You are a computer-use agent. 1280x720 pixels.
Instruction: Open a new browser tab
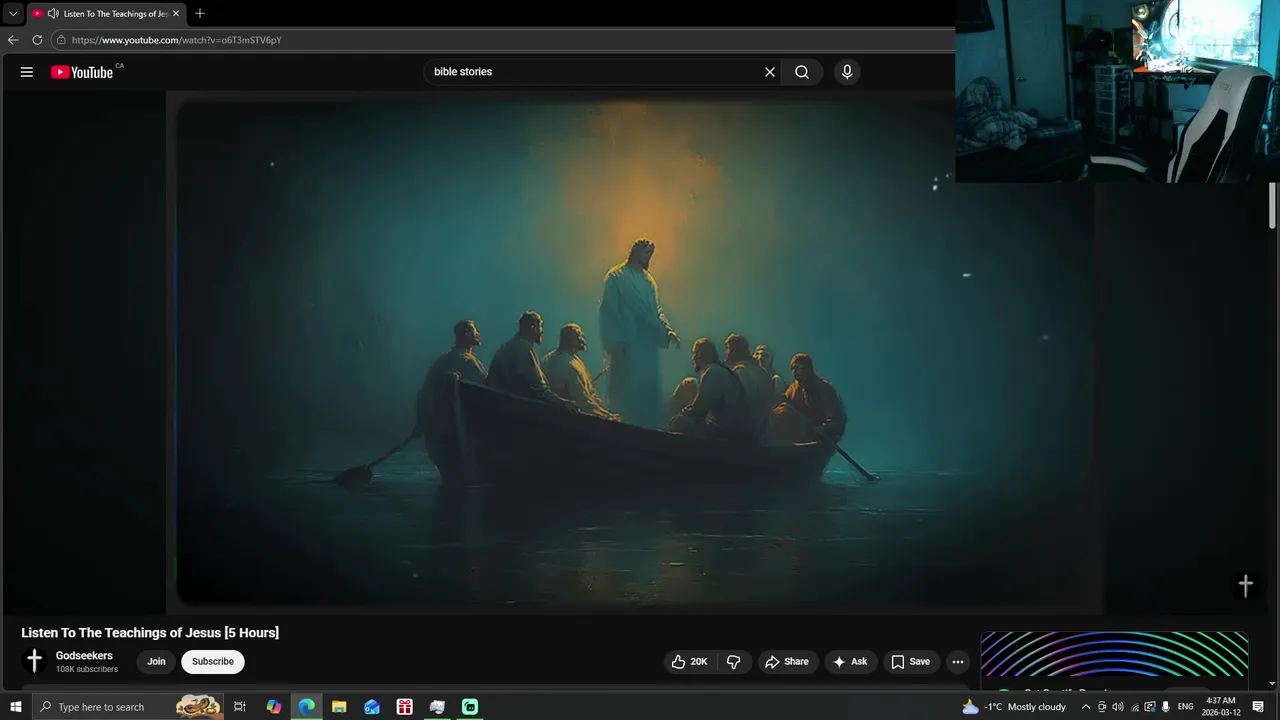(200, 14)
